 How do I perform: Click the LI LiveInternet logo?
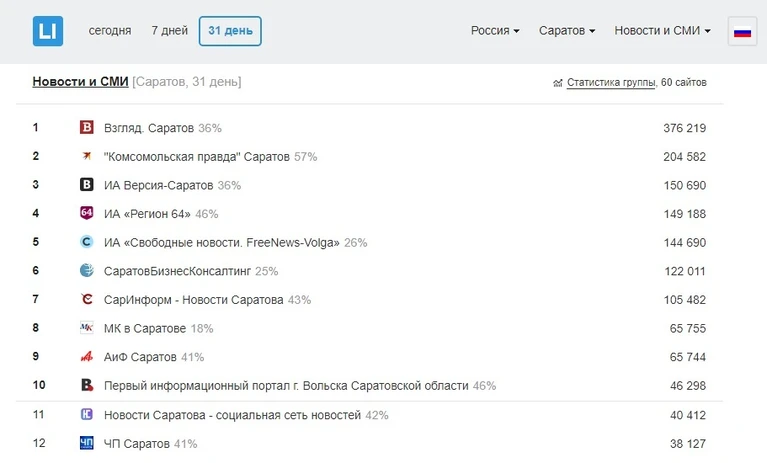[x=48, y=31]
